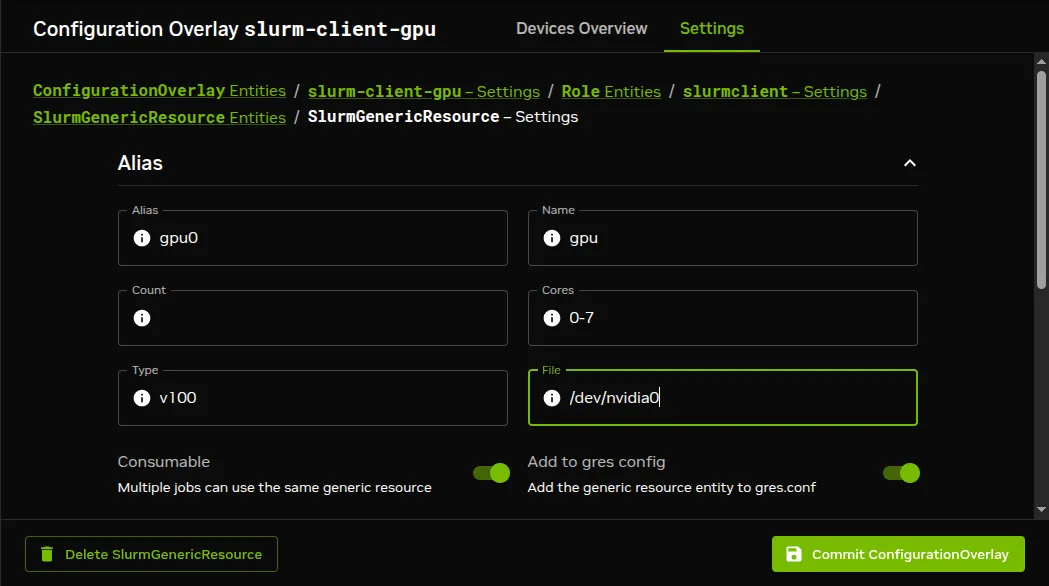1049x586 pixels.
Task: Click 'Add the generic resource entity to gres.conf'
Action: click(x=672, y=488)
